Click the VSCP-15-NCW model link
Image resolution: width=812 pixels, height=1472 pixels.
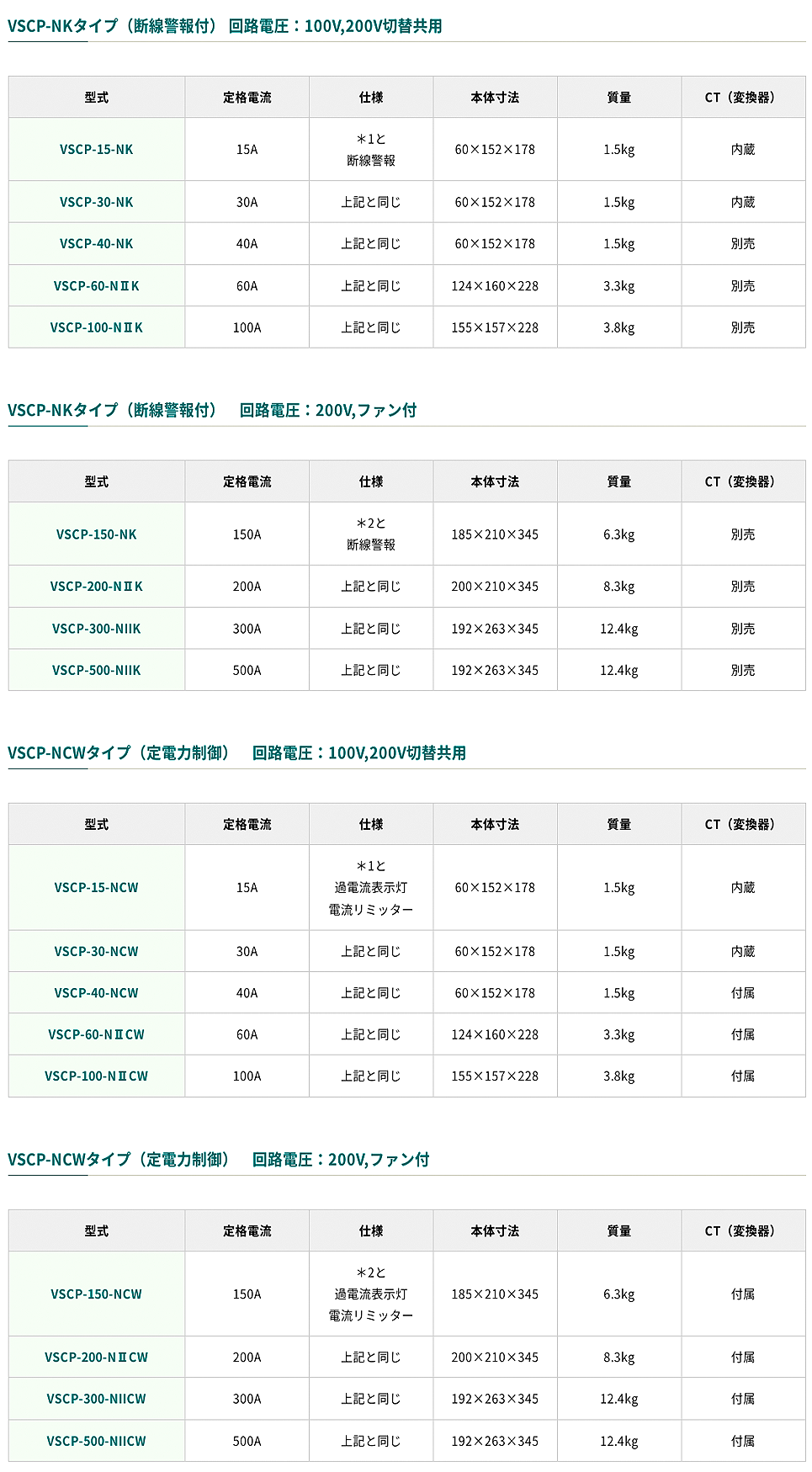click(x=96, y=888)
